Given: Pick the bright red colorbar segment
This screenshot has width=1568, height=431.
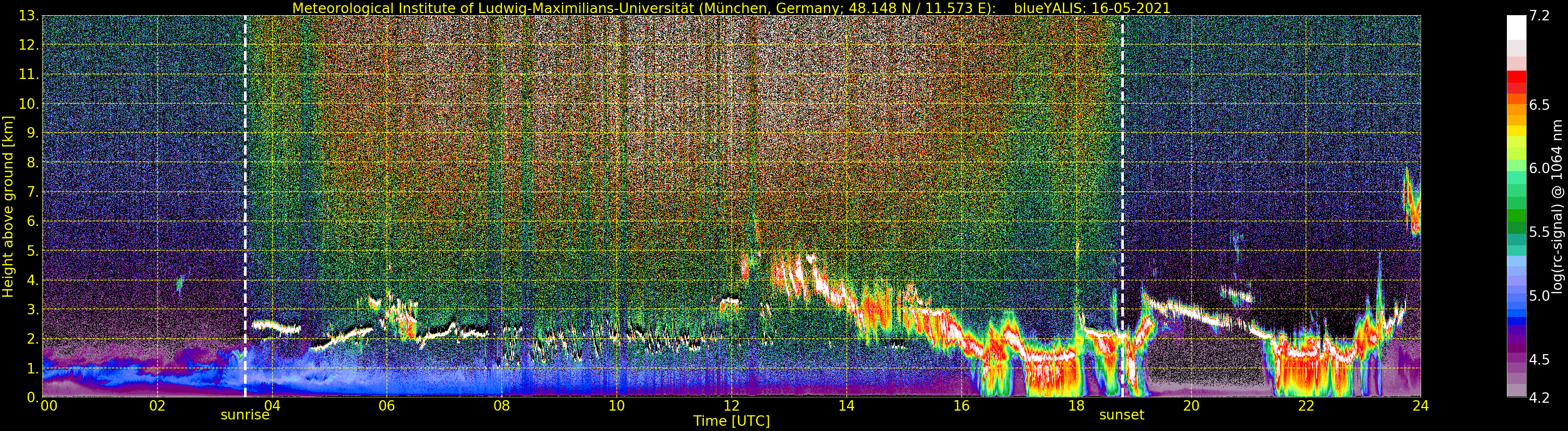Looking at the screenshot, I should point(1516,77).
